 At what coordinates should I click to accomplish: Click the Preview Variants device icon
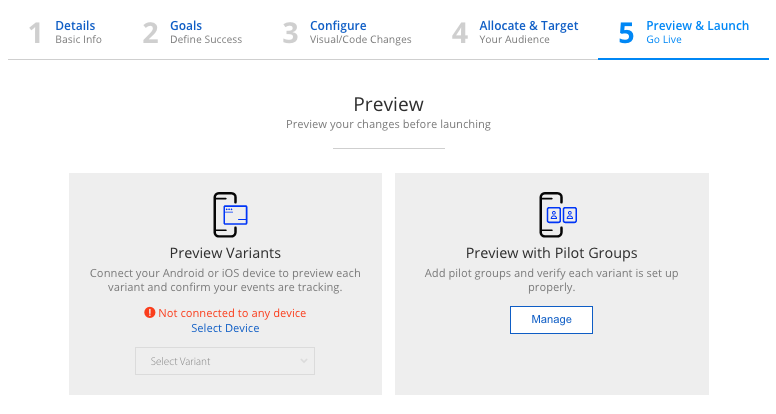(229, 214)
